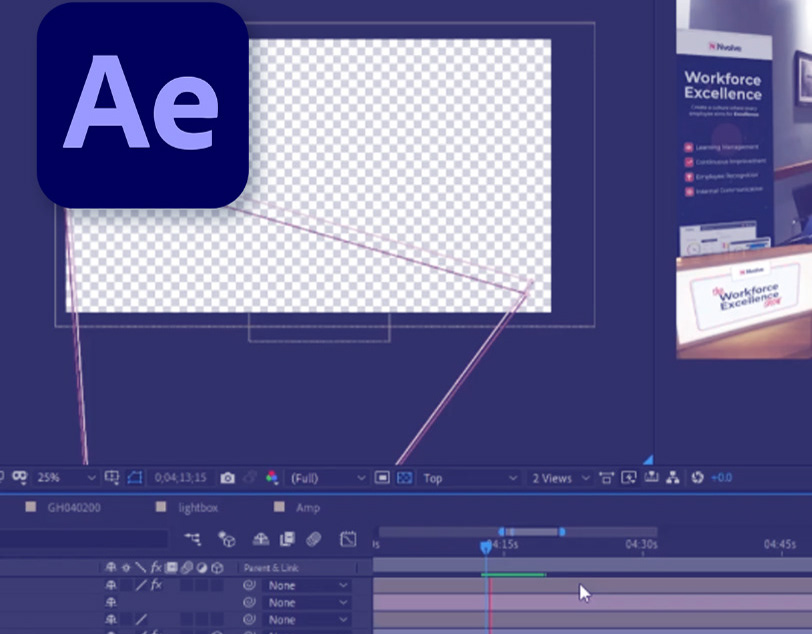
Task: Click the color label beside GH040200 tab
Action: 31,507
